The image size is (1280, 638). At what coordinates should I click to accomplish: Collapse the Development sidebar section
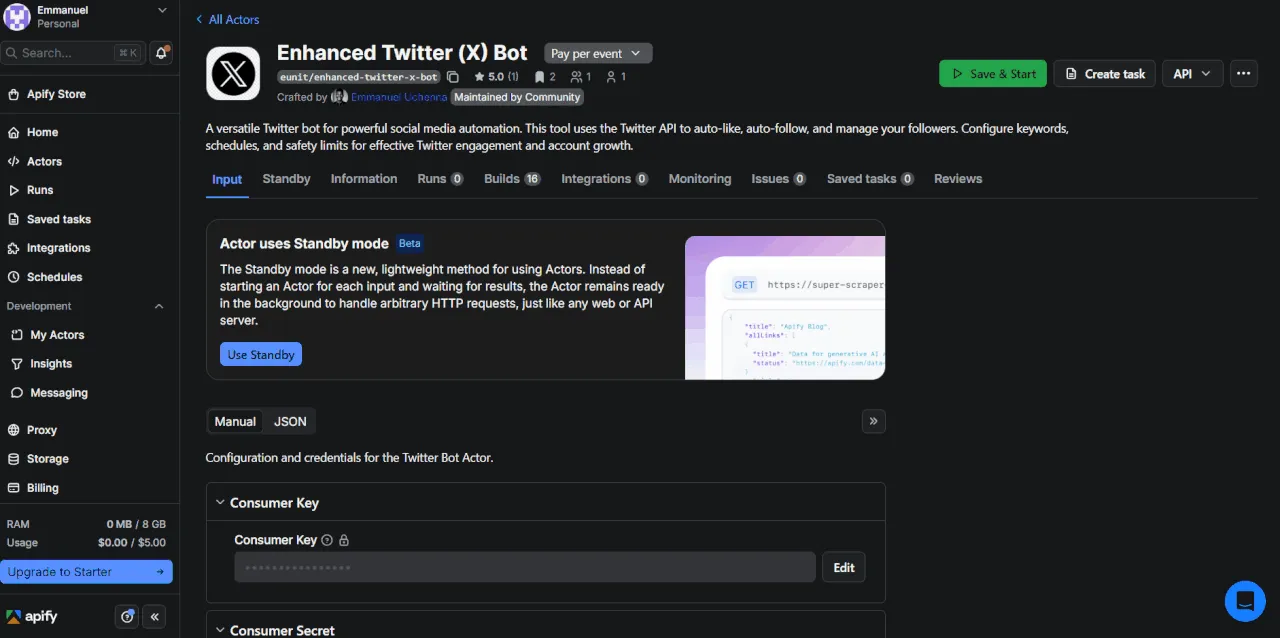coord(159,306)
